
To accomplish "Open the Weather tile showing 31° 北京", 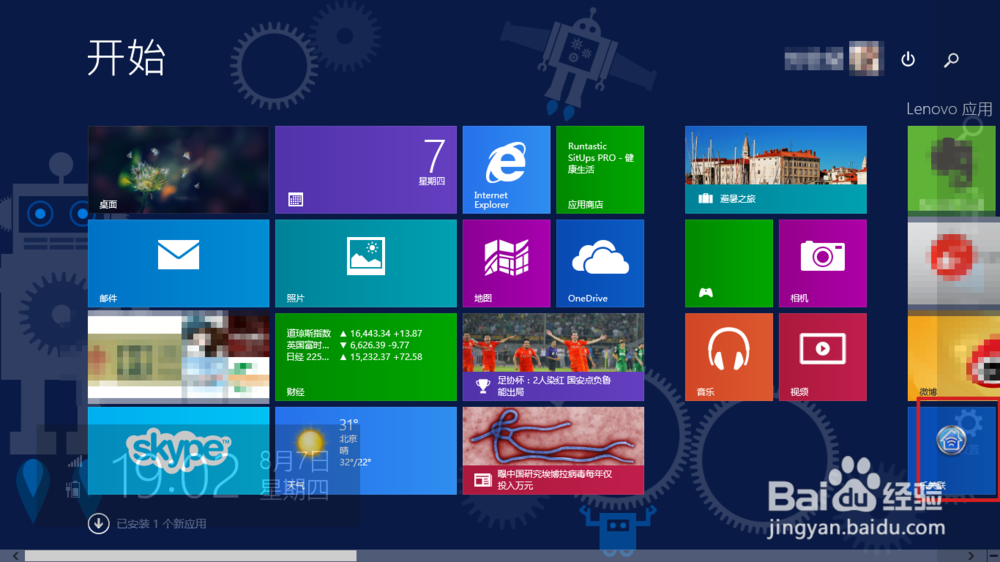I will click(365, 451).
